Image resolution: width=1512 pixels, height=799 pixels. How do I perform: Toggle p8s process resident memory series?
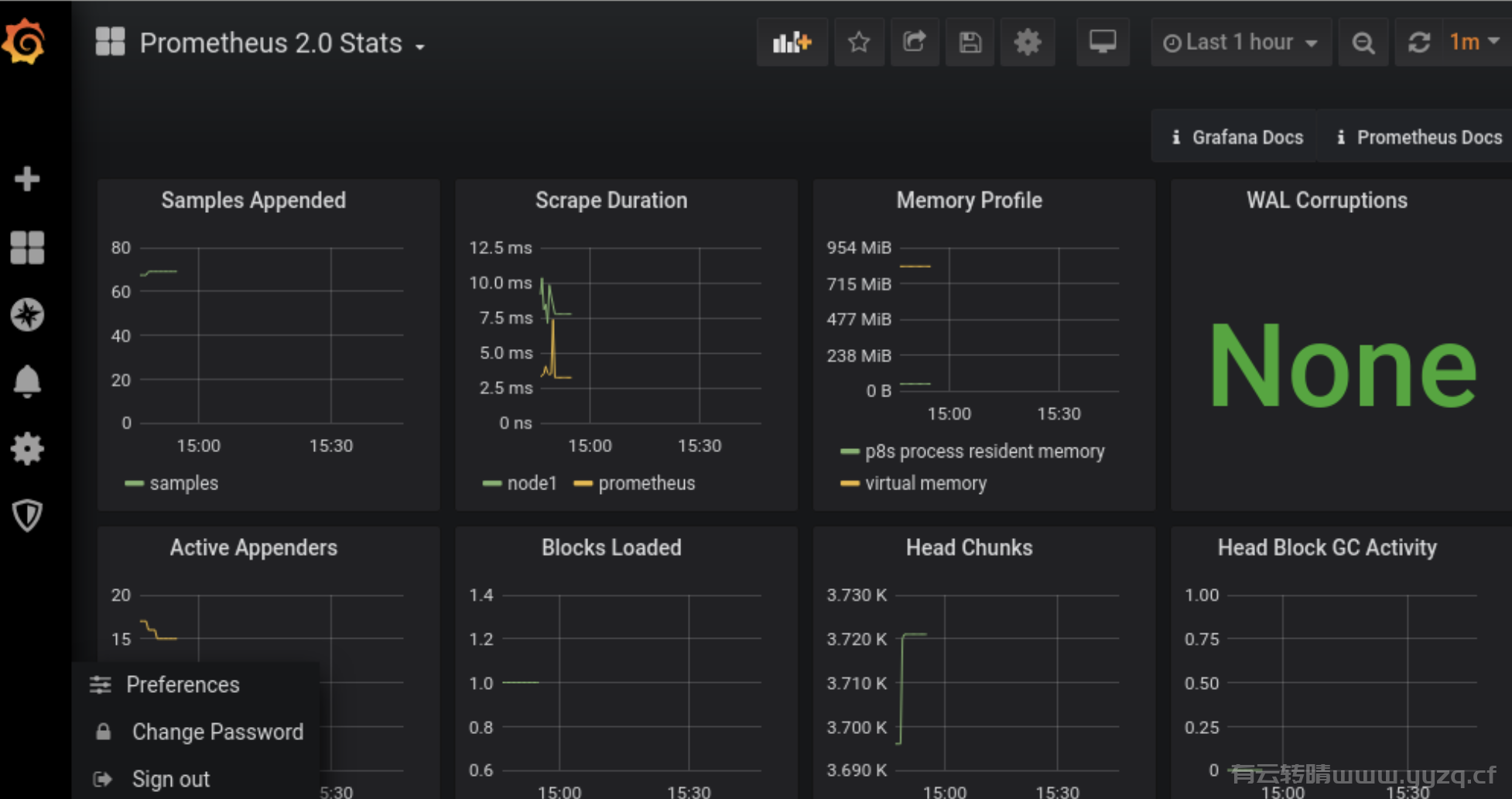[x=984, y=451]
